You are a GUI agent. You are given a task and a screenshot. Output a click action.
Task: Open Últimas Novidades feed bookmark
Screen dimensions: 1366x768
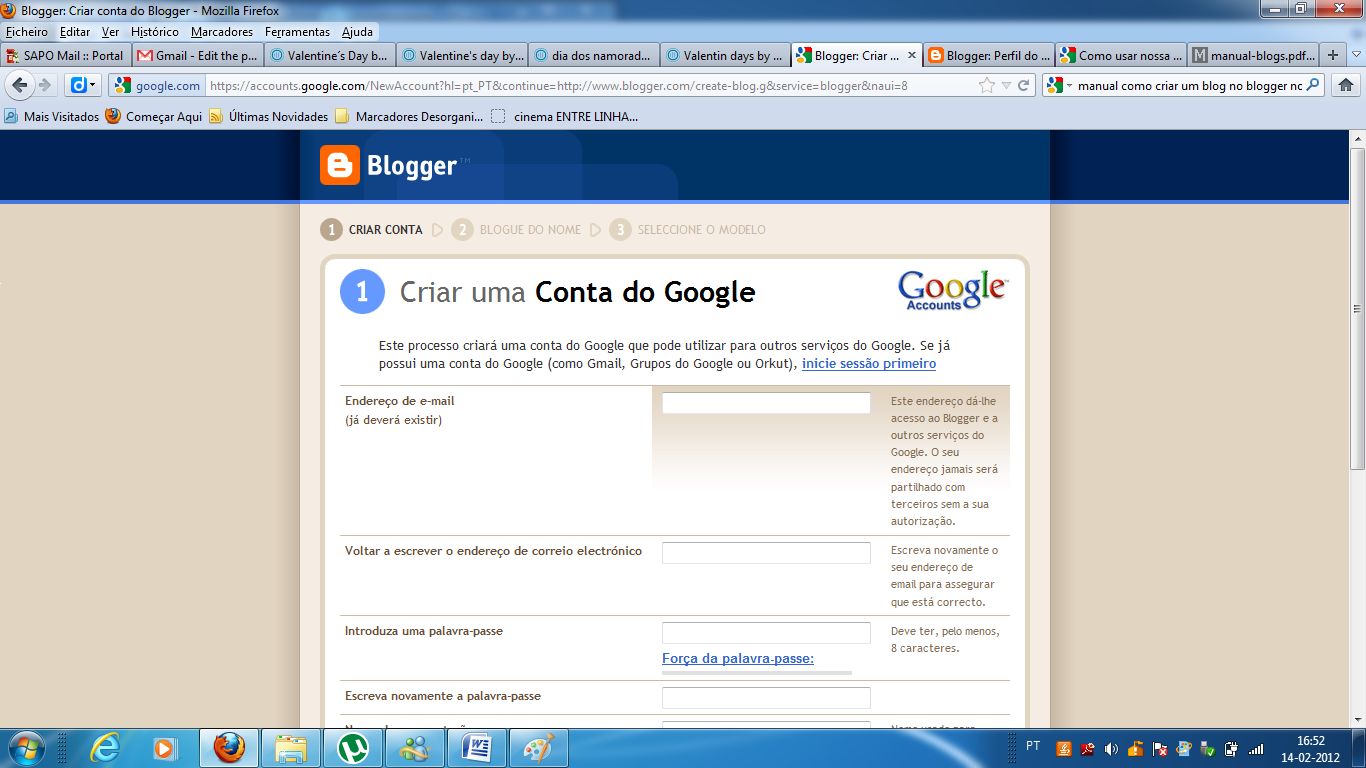point(269,117)
